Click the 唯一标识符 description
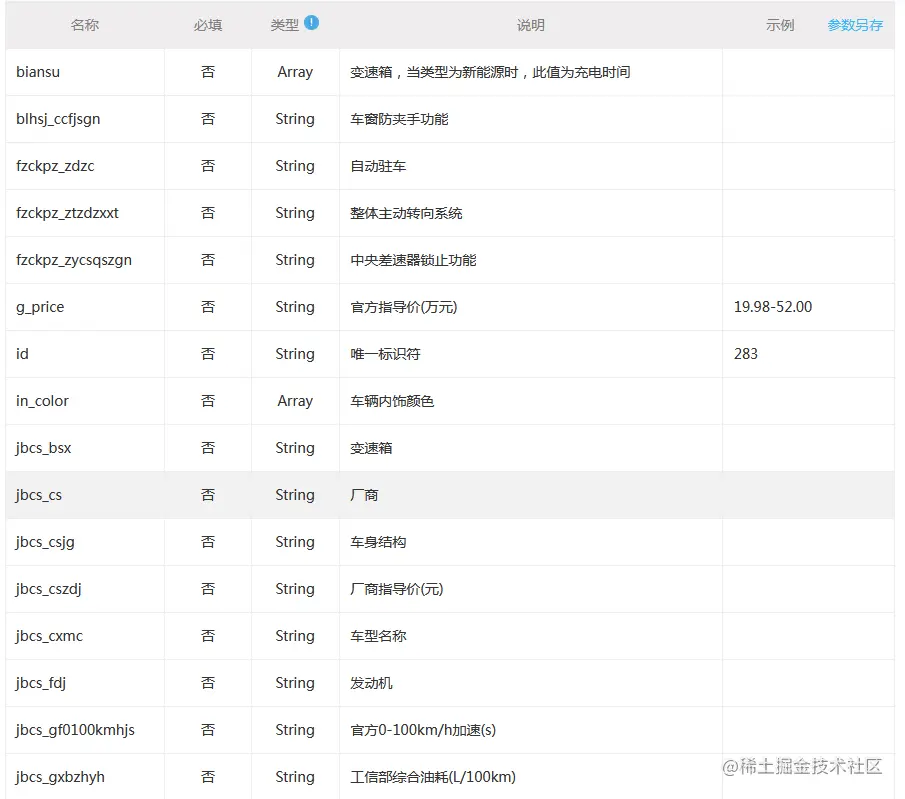The width and height of the screenshot is (905, 799). click(385, 354)
